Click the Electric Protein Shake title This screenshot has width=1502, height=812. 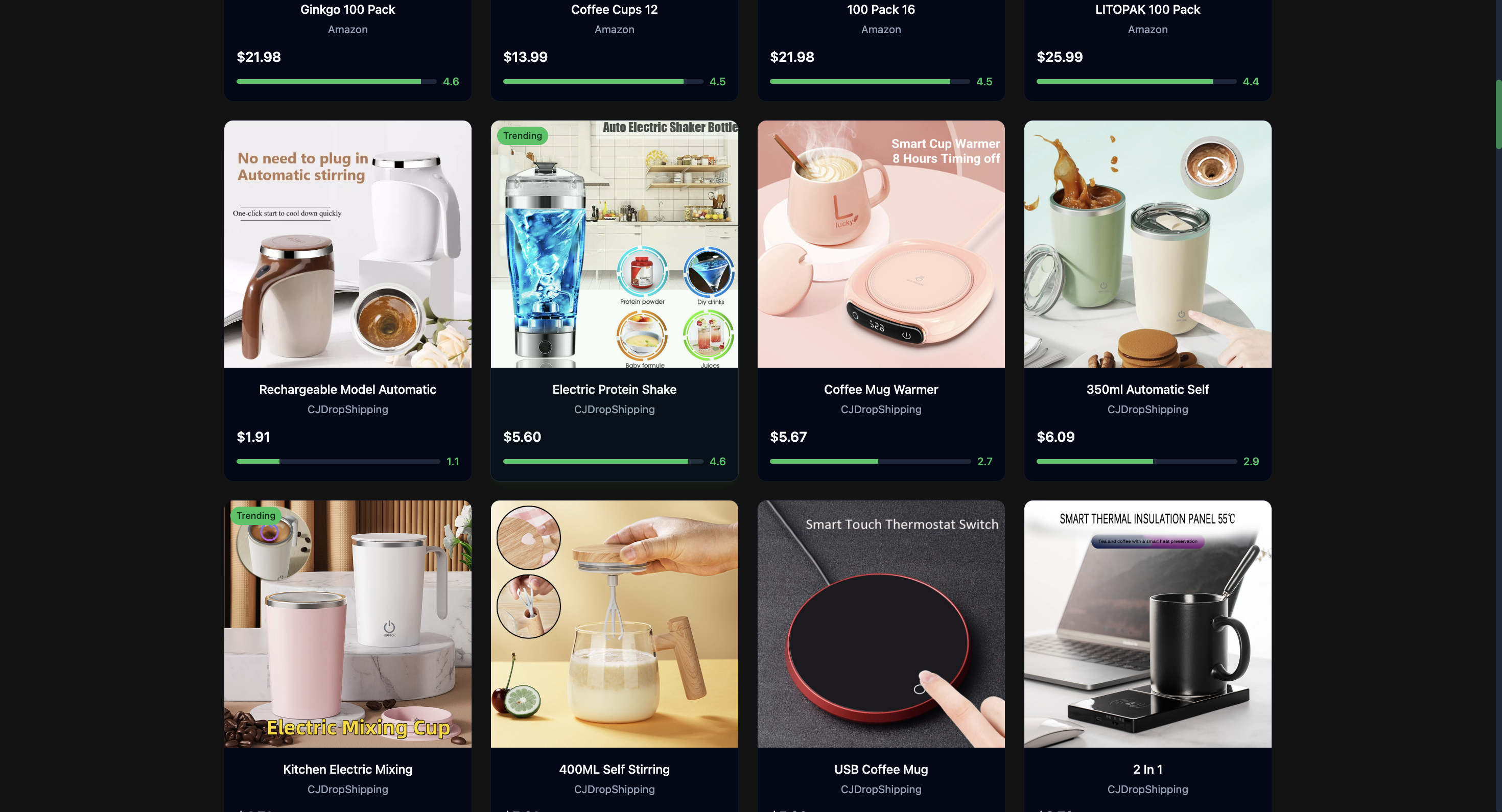coord(614,389)
